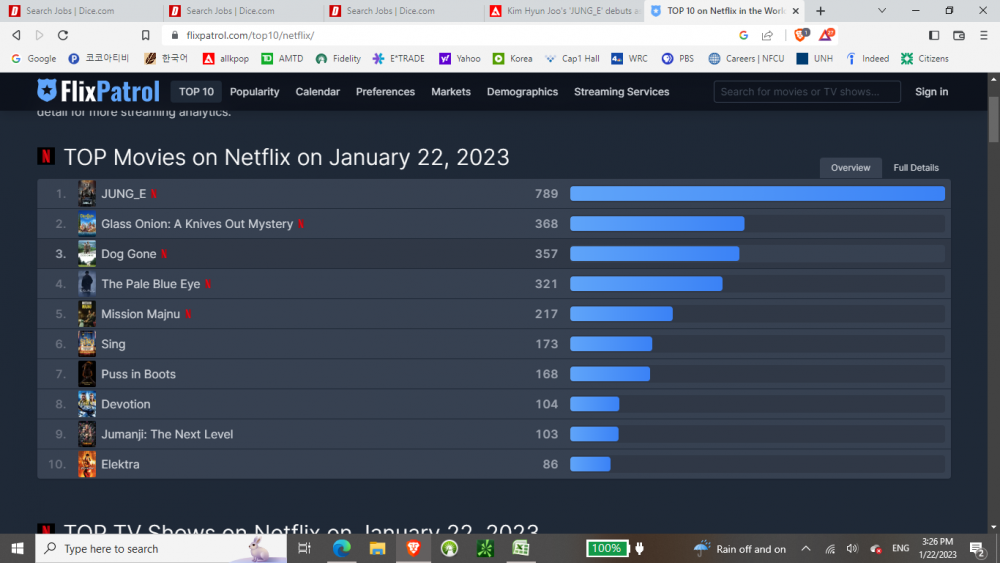Reload the page with refresh icon
Screen dimensions: 1000x563
coord(62,35)
